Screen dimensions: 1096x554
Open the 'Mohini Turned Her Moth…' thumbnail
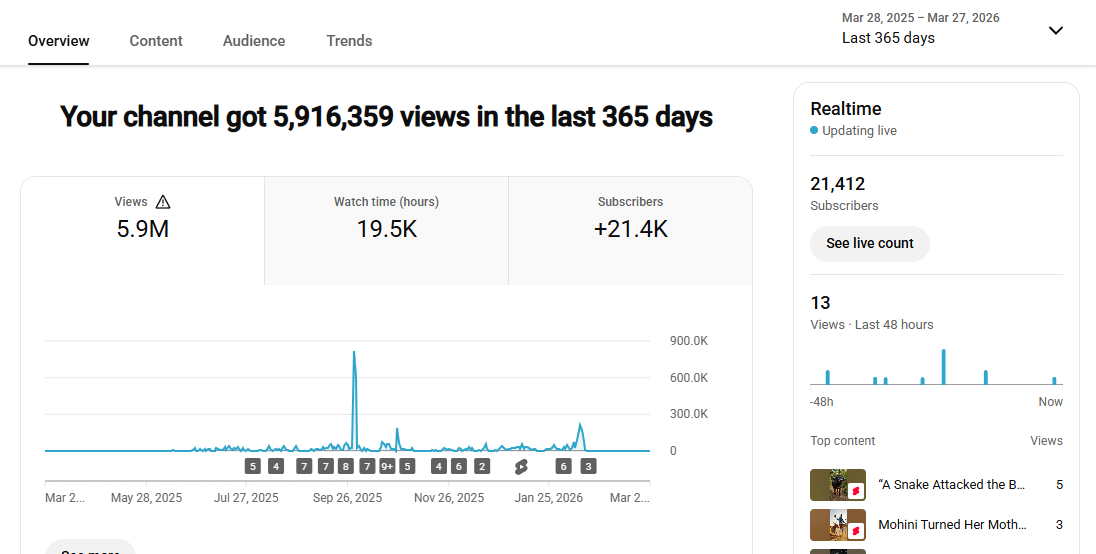tap(837, 525)
